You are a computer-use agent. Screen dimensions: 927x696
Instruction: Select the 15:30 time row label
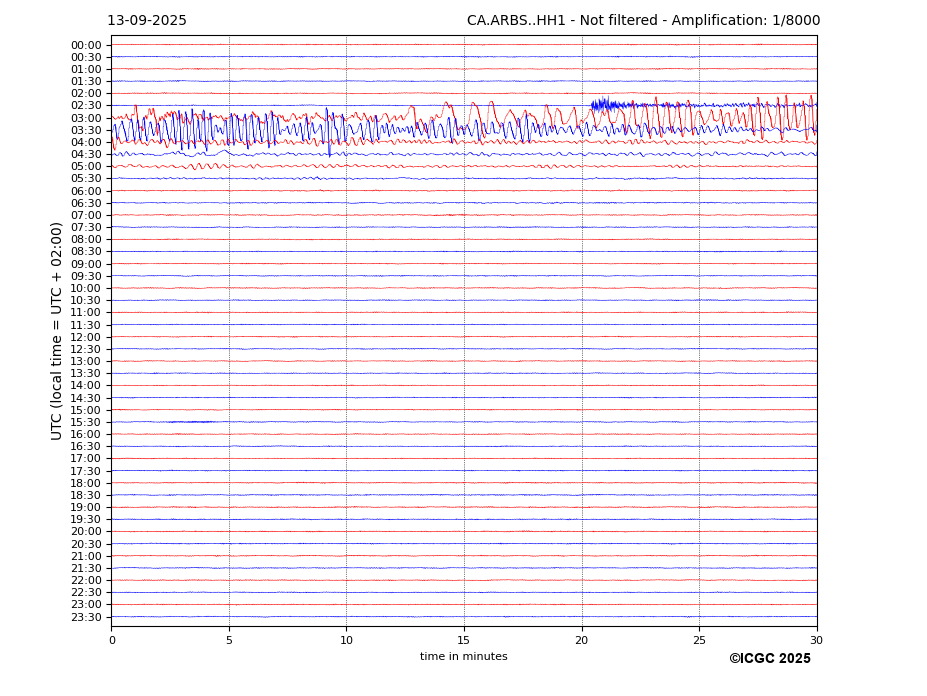(x=86, y=422)
